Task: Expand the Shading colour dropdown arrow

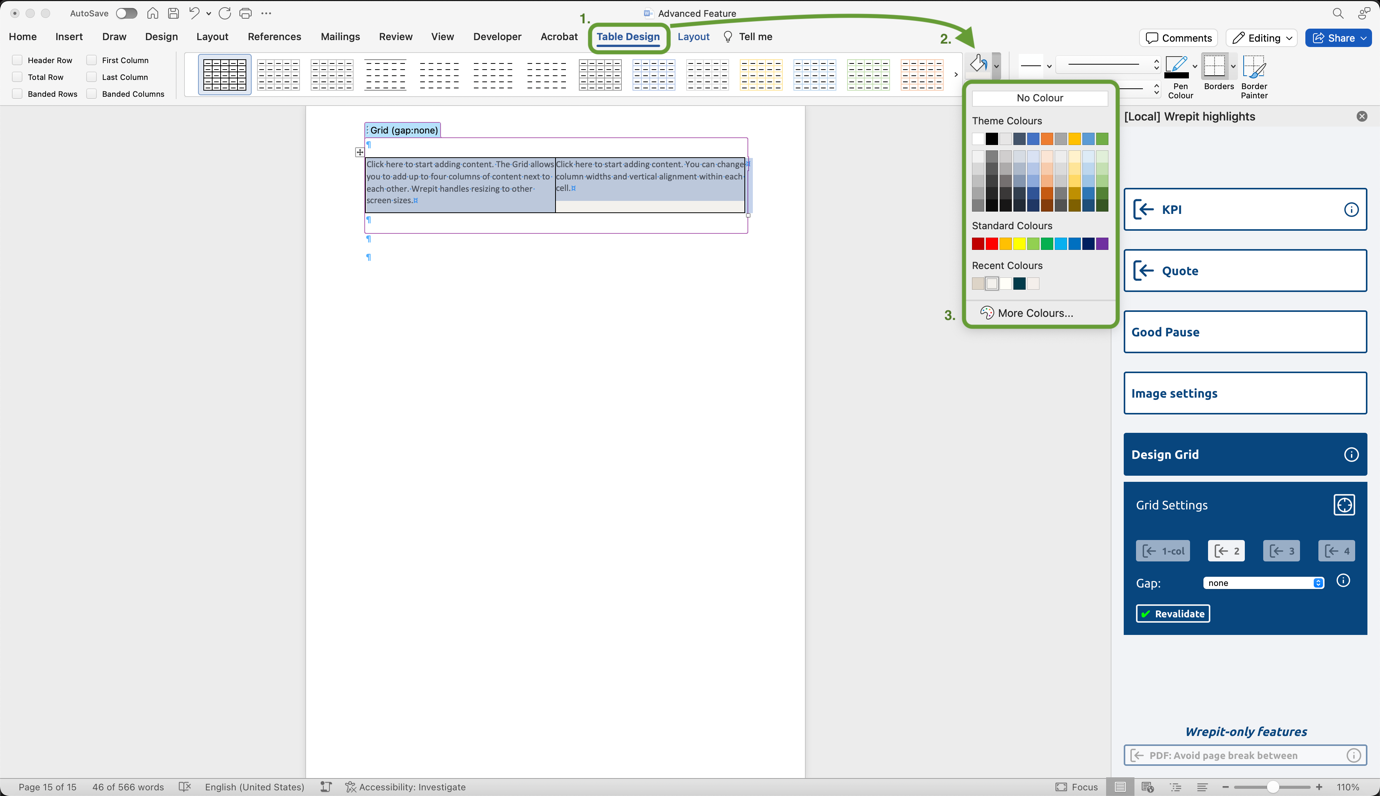Action: 996,66
